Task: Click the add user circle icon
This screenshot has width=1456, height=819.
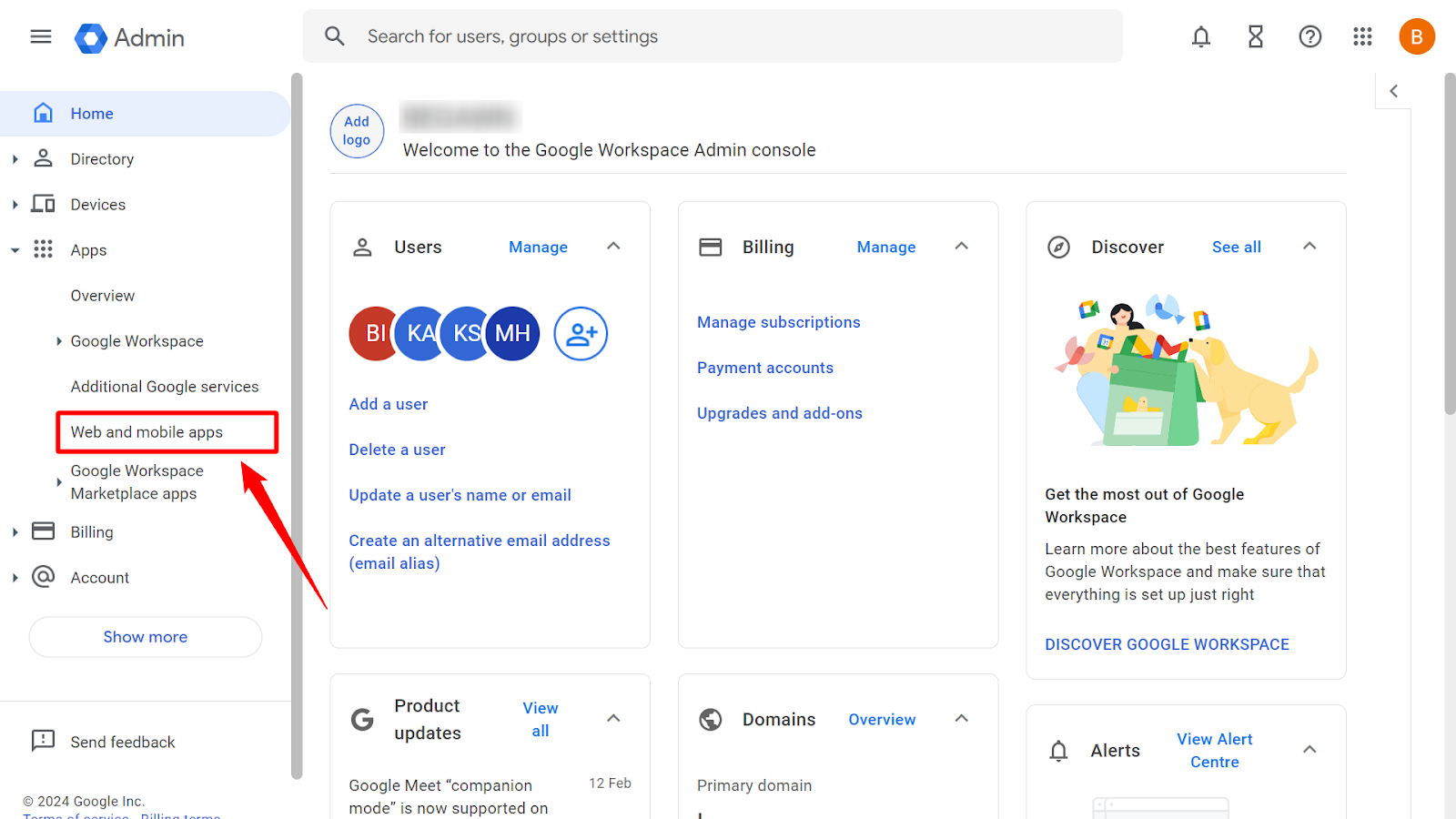Action: (581, 334)
